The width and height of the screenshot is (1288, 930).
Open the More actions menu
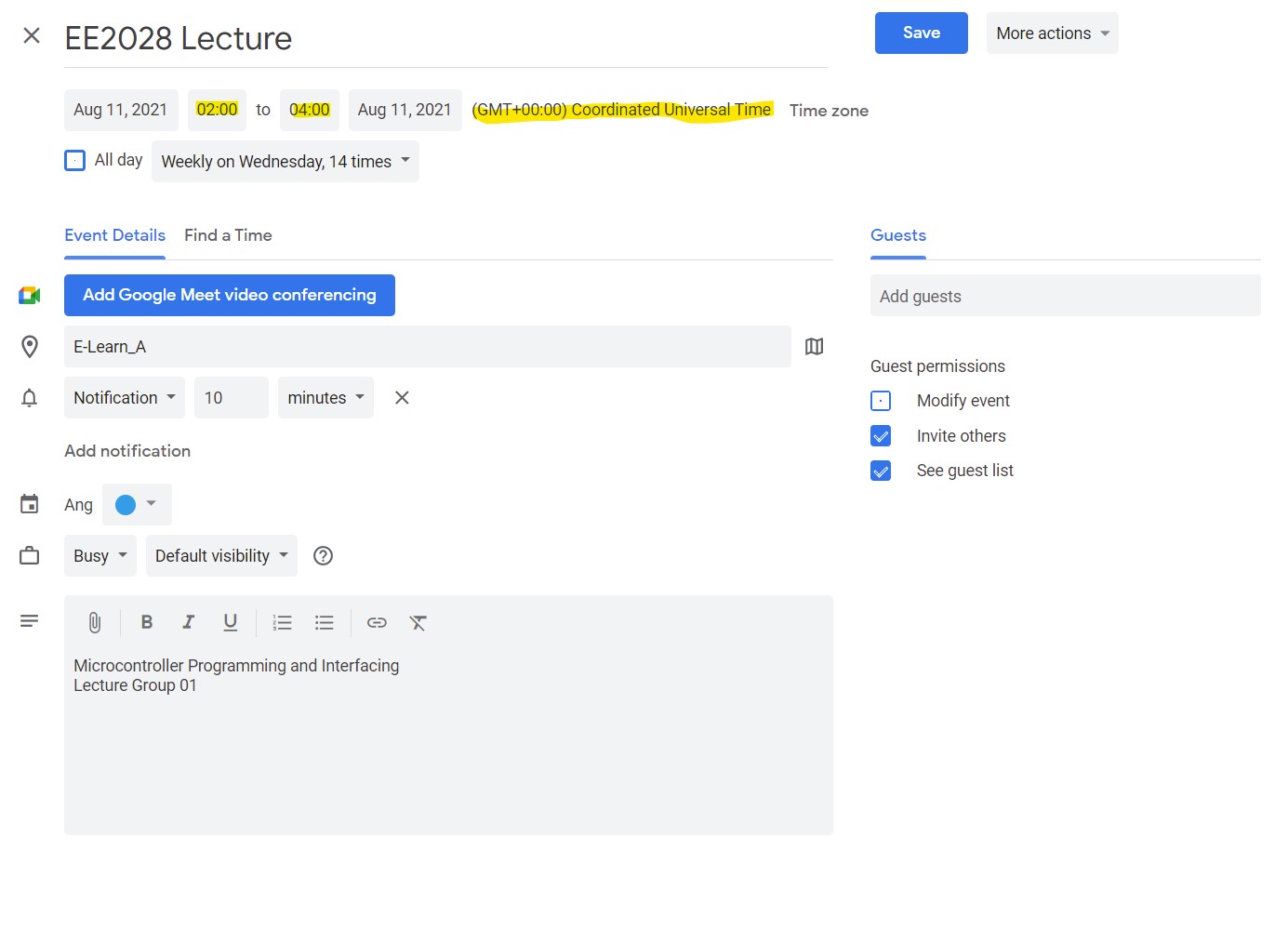point(1052,33)
